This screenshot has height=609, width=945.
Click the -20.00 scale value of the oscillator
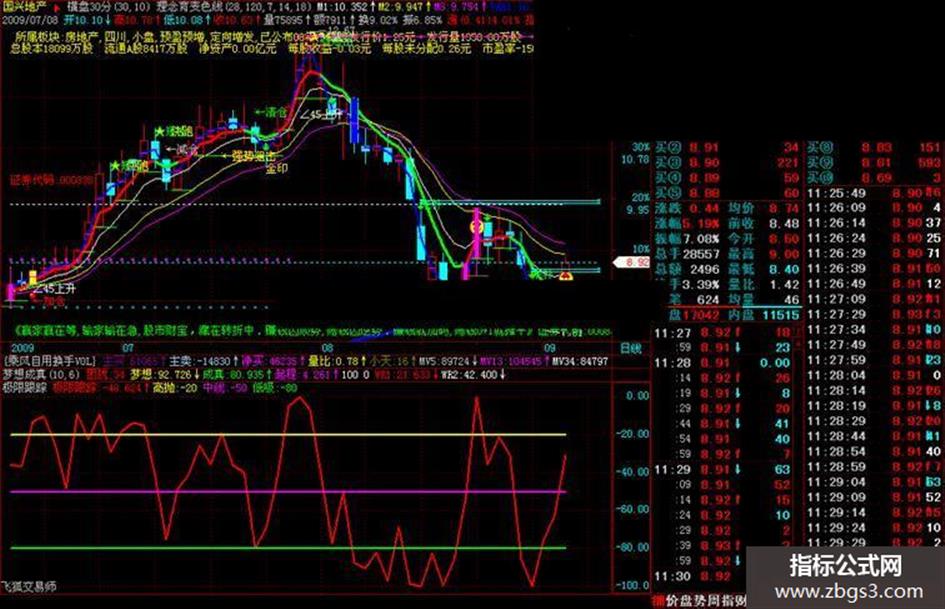(x=633, y=434)
